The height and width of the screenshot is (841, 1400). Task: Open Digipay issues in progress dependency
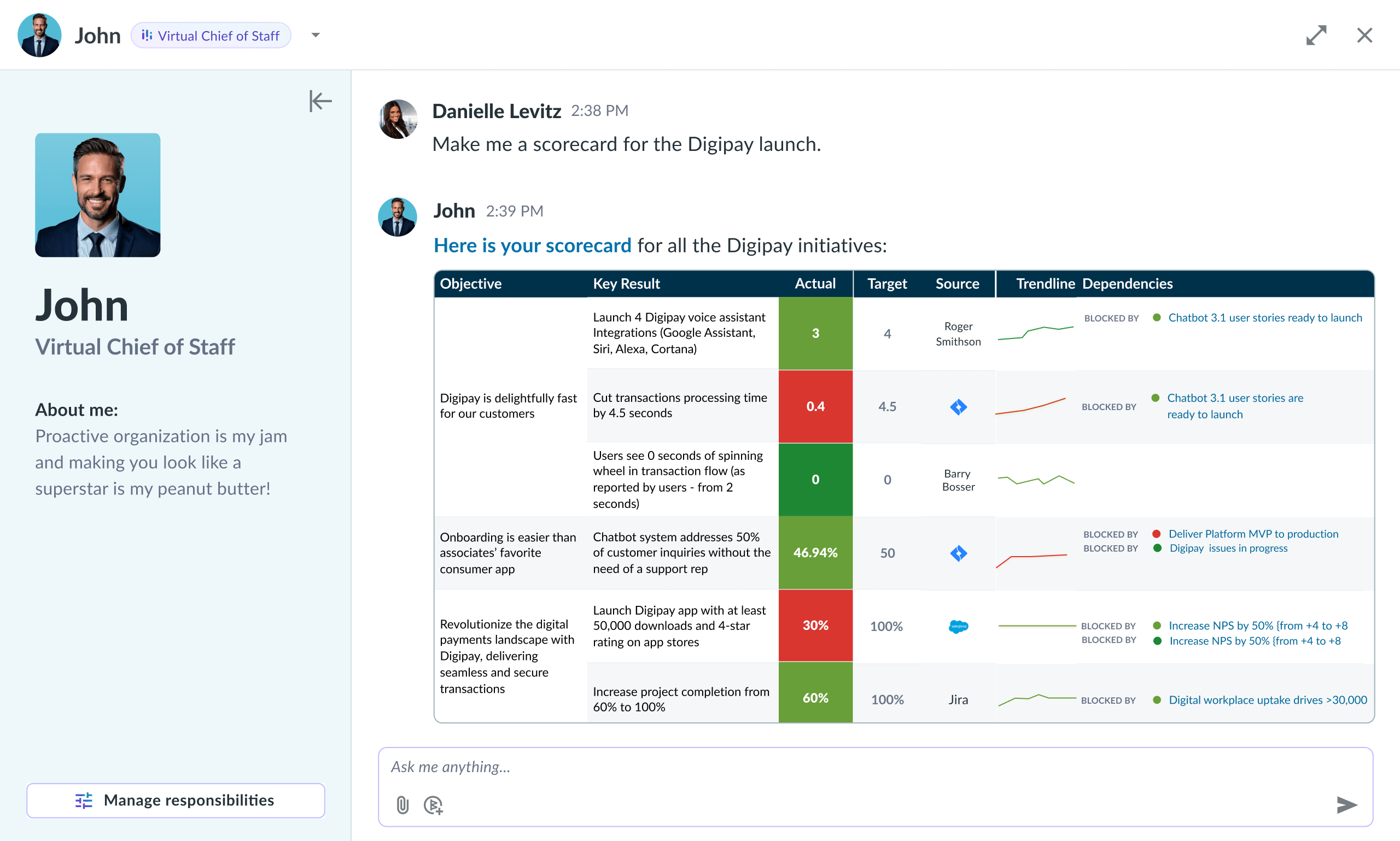click(1228, 548)
